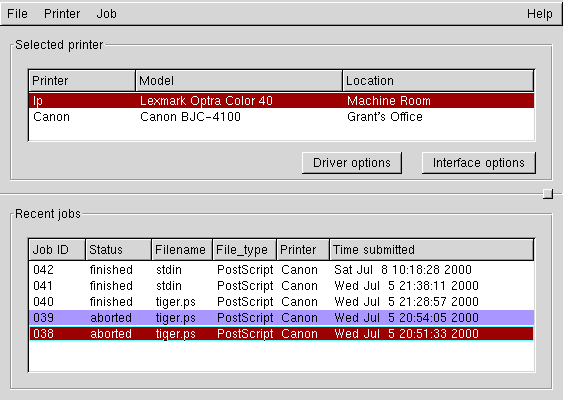Click the pane divider sash handle
The image size is (563, 400).
pyautogui.click(x=548, y=194)
